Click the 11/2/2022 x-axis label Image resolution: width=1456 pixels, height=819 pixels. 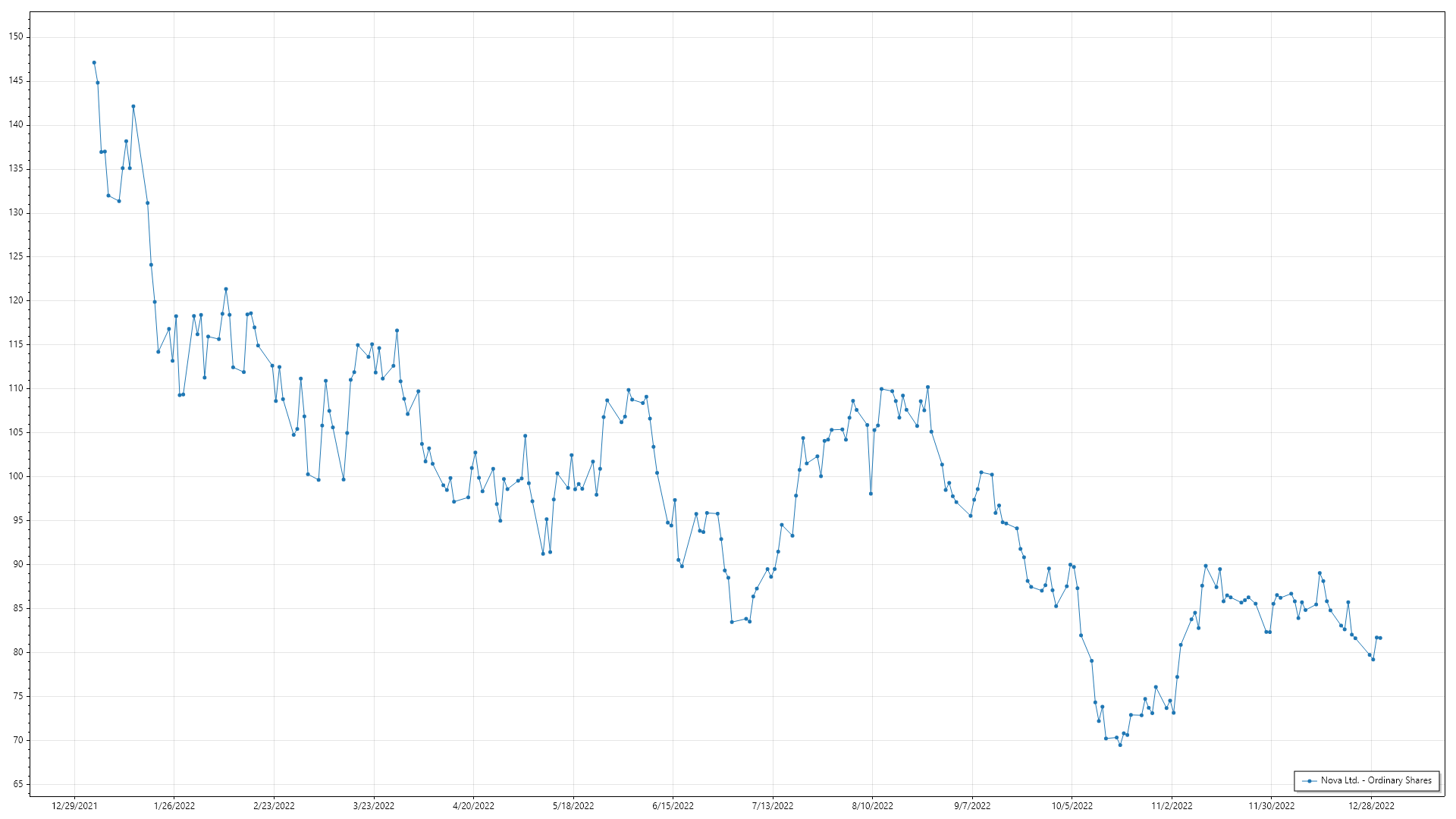click(x=1172, y=806)
